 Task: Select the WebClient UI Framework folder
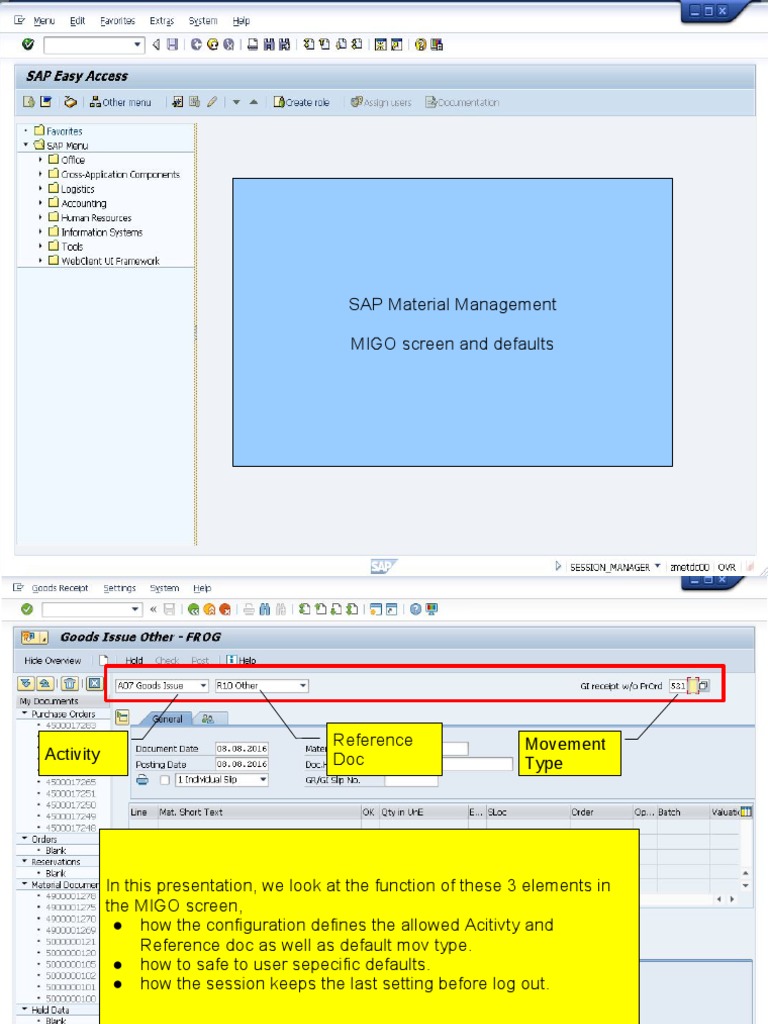click(110, 261)
